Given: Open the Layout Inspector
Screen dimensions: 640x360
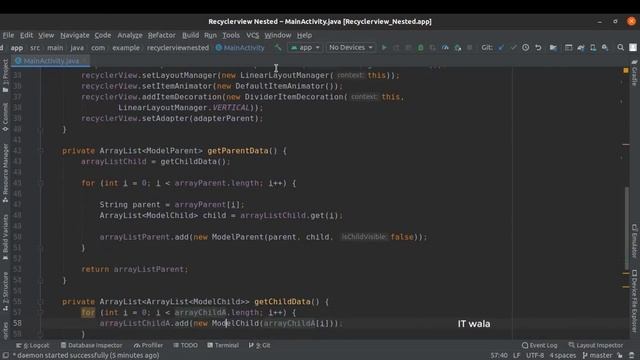Looking at the screenshot, I should coord(596,345).
